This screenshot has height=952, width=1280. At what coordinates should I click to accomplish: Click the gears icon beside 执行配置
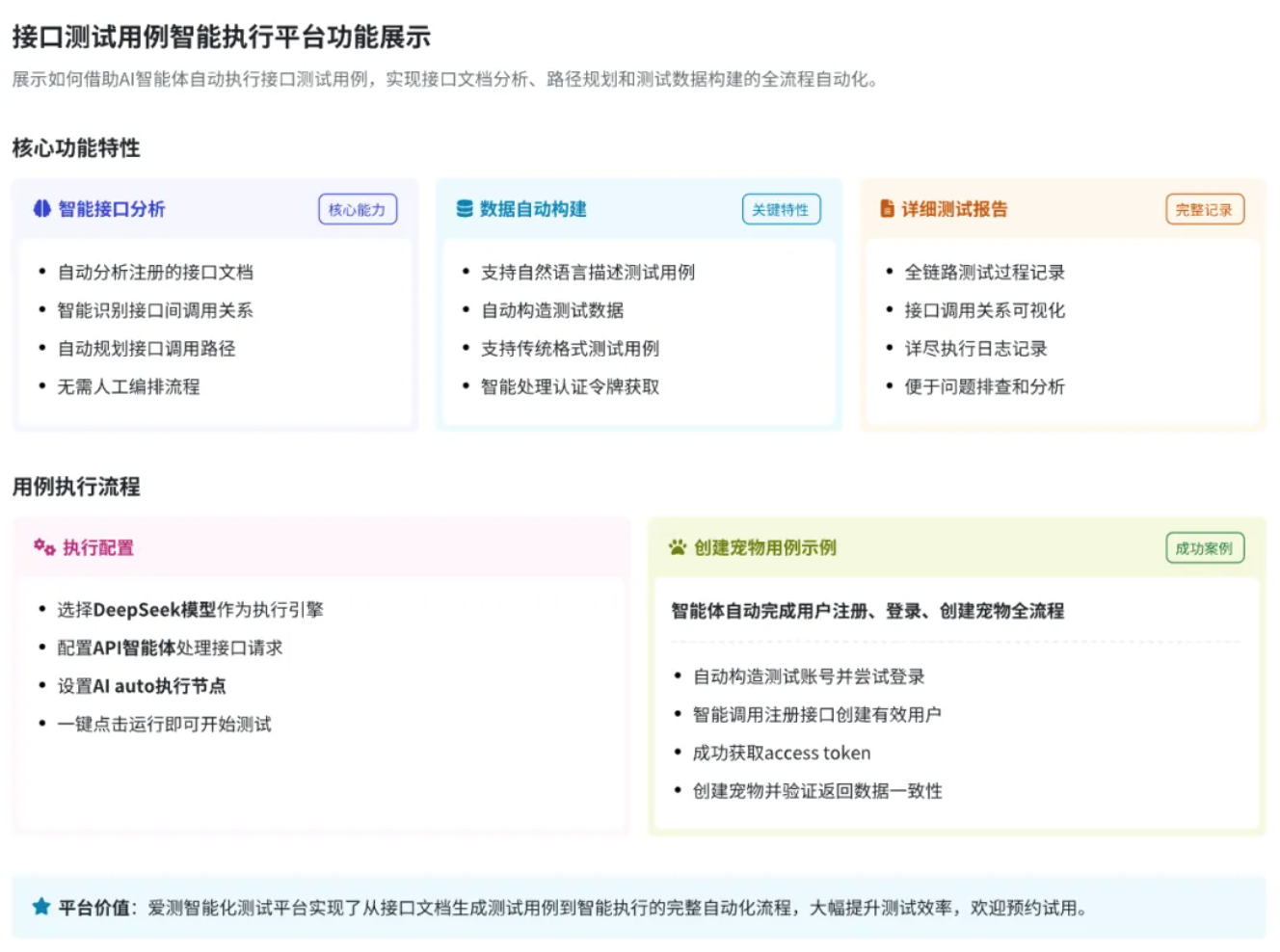44,547
